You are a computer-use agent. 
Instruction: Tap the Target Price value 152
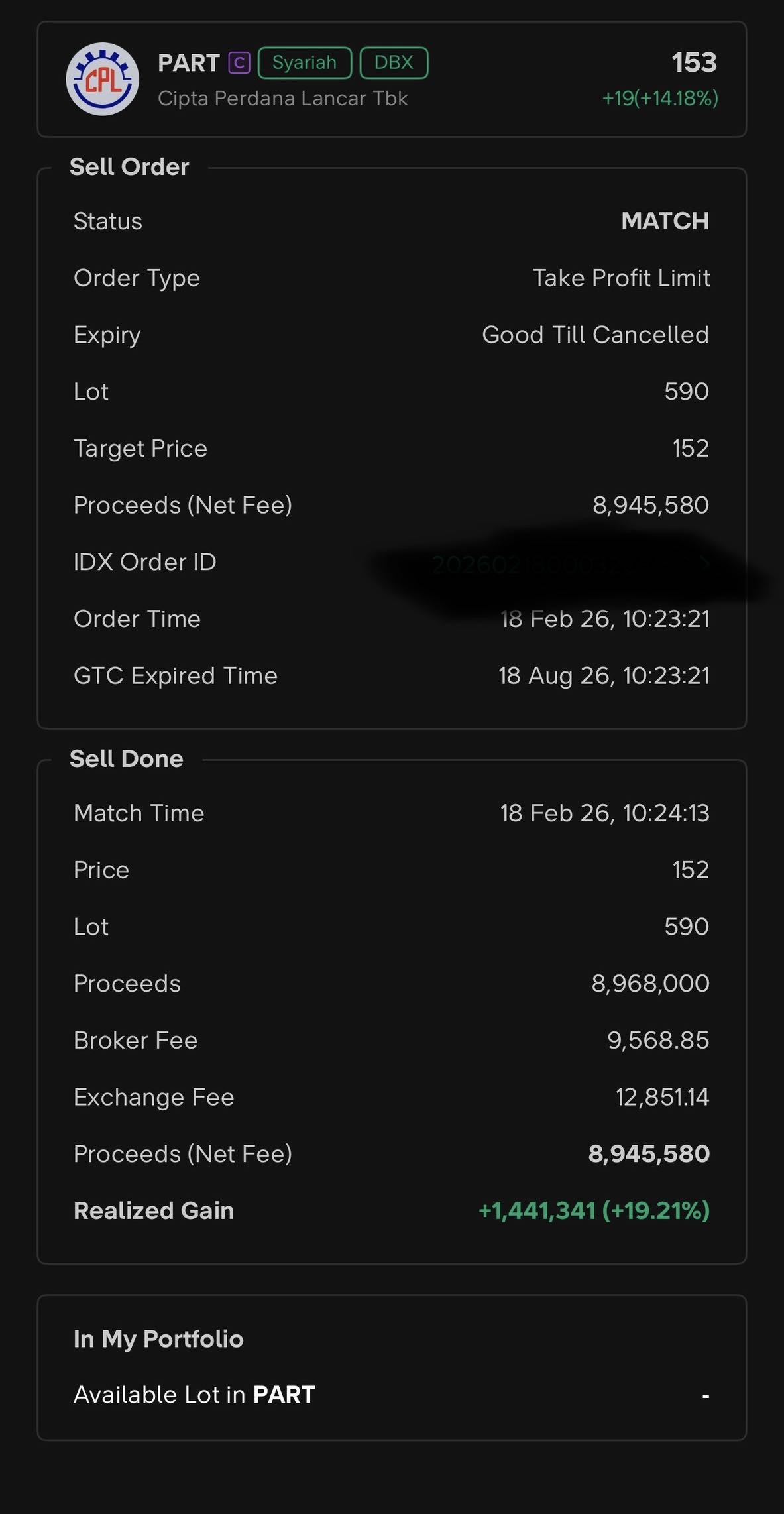(691, 449)
